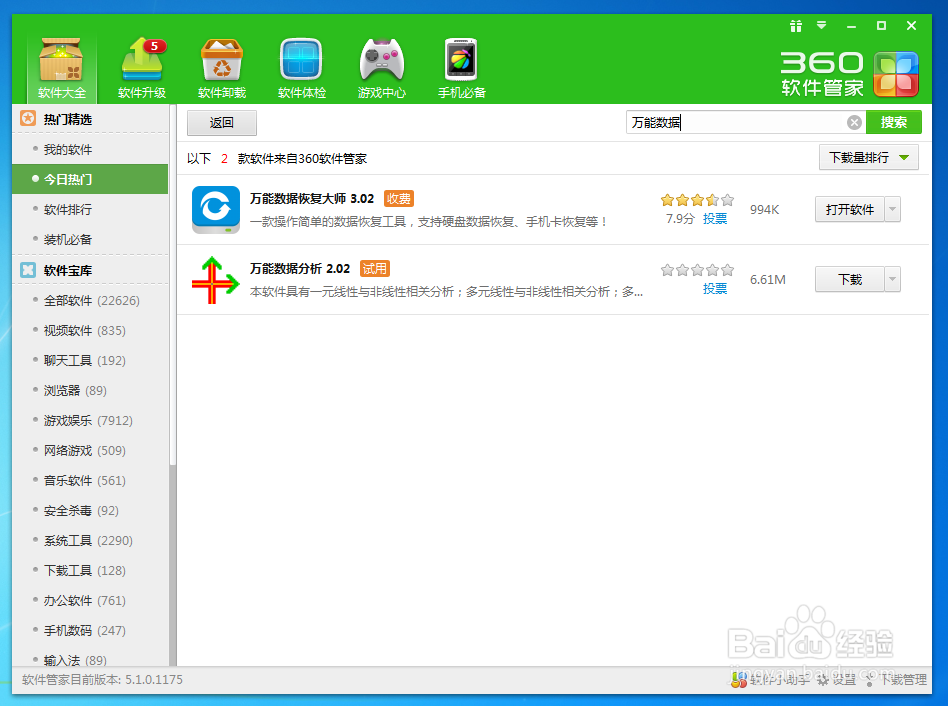Select 系统工具 (2290) category
The height and width of the screenshot is (706, 948).
(x=90, y=540)
